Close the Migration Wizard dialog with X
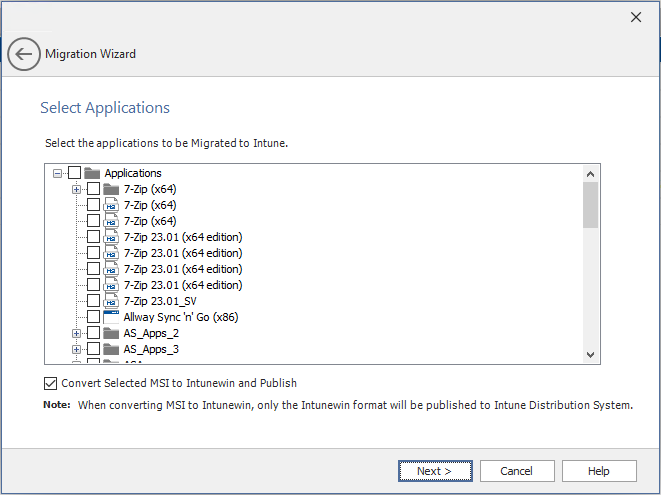This screenshot has height=495, width=661. (x=635, y=17)
